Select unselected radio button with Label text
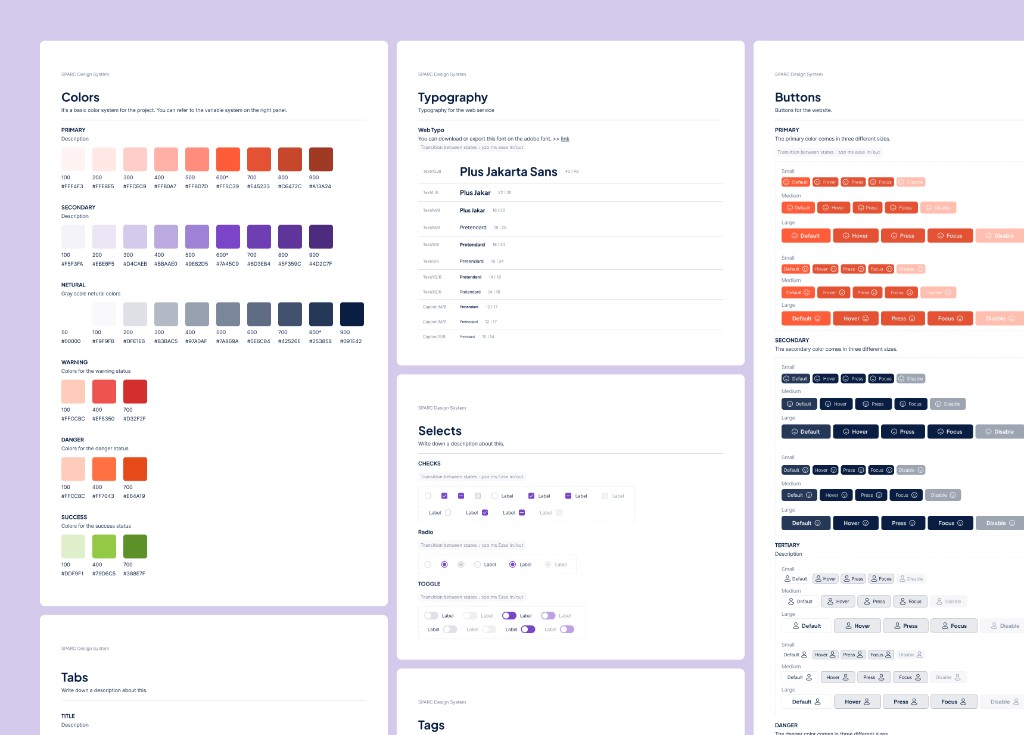The width and height of the screenshot is (1024, 735). coord(477,564)
